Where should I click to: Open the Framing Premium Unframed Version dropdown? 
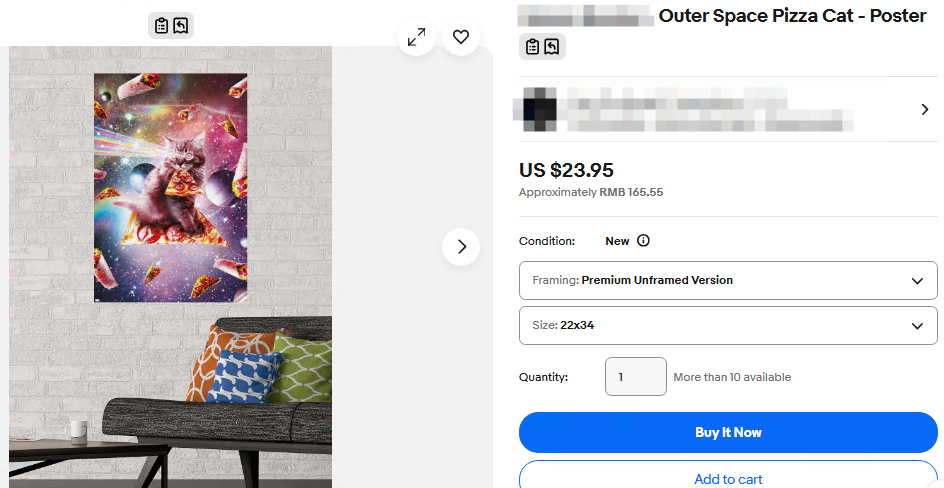728,280
